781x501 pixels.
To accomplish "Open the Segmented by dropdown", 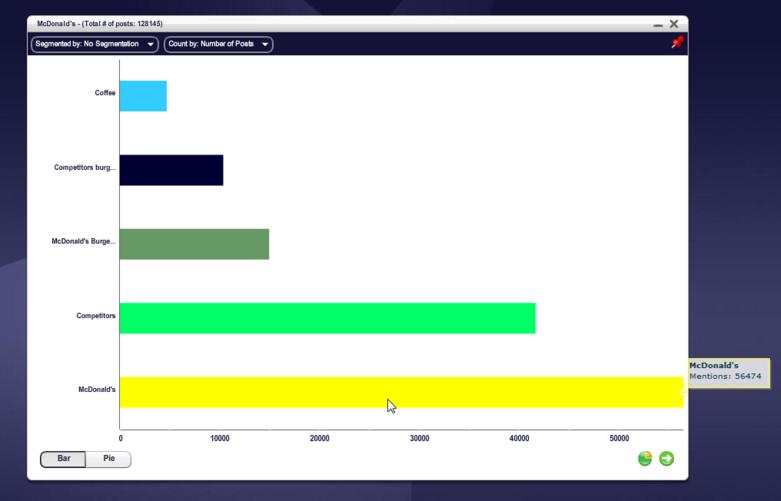I will pyautogui.click(x=95, y=44).
